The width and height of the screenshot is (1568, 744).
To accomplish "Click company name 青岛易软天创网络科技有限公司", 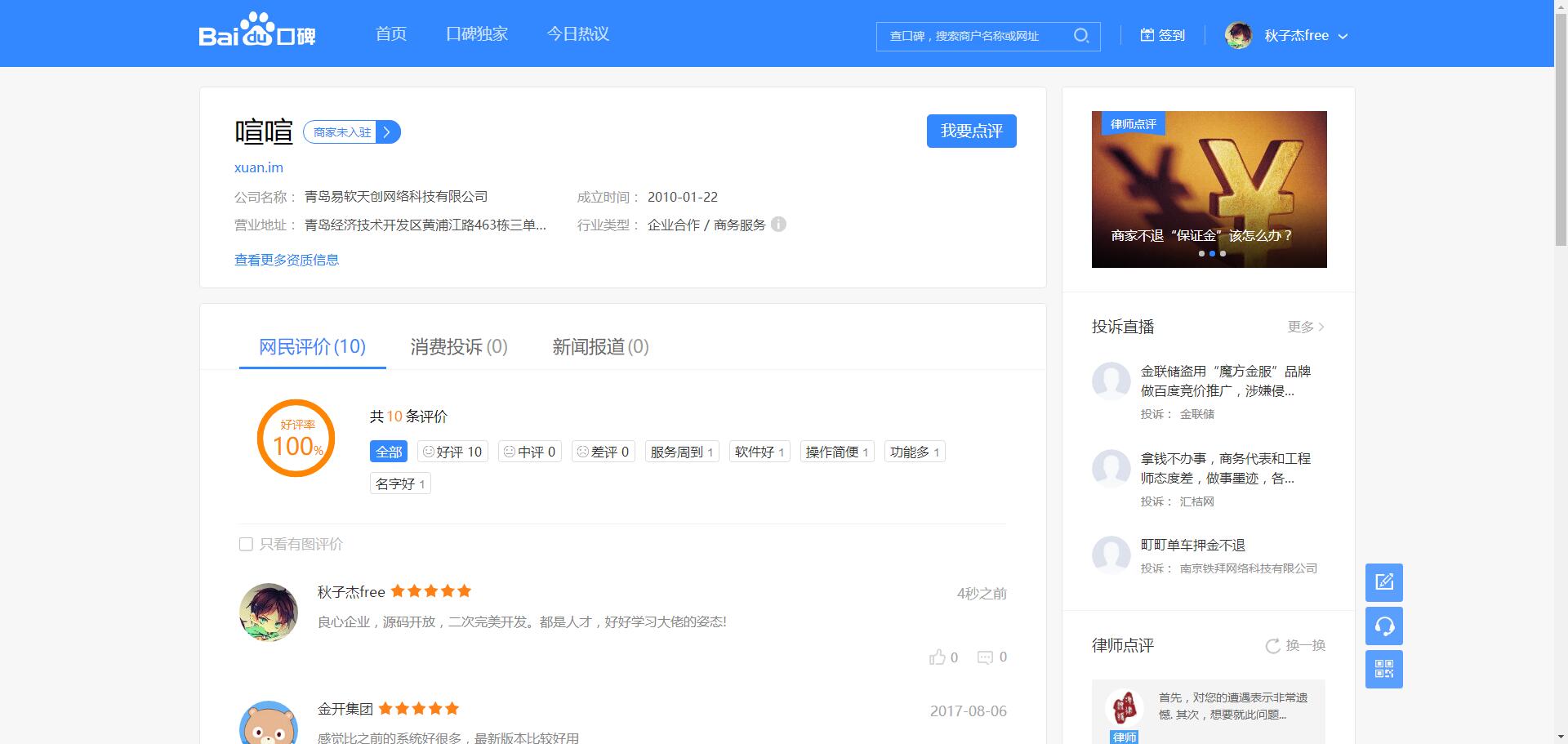I will pos(396,197).
